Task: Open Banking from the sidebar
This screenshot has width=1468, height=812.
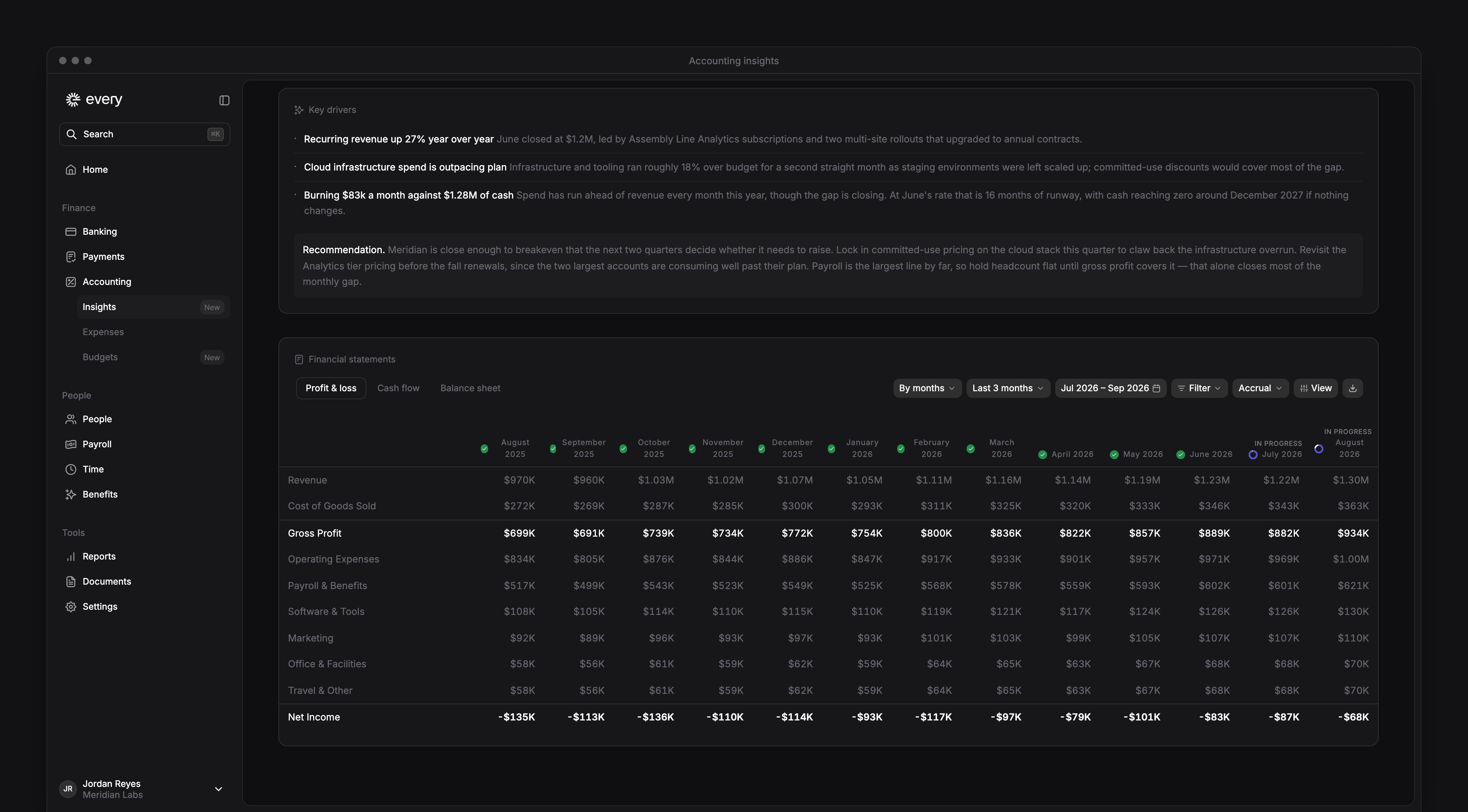Action: point(145,231)
